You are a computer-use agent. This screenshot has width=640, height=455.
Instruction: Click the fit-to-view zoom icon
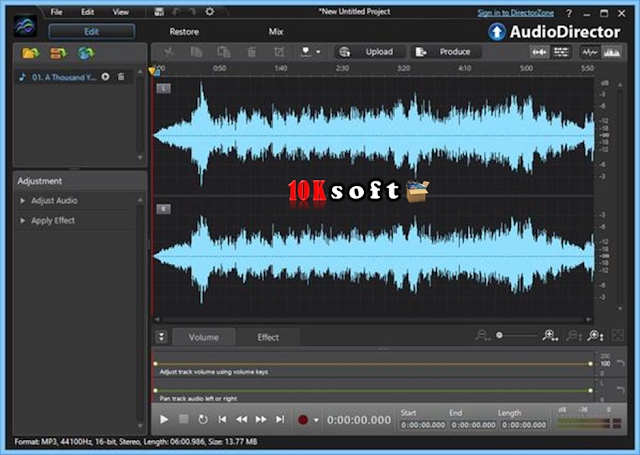(x=618, y=335)
